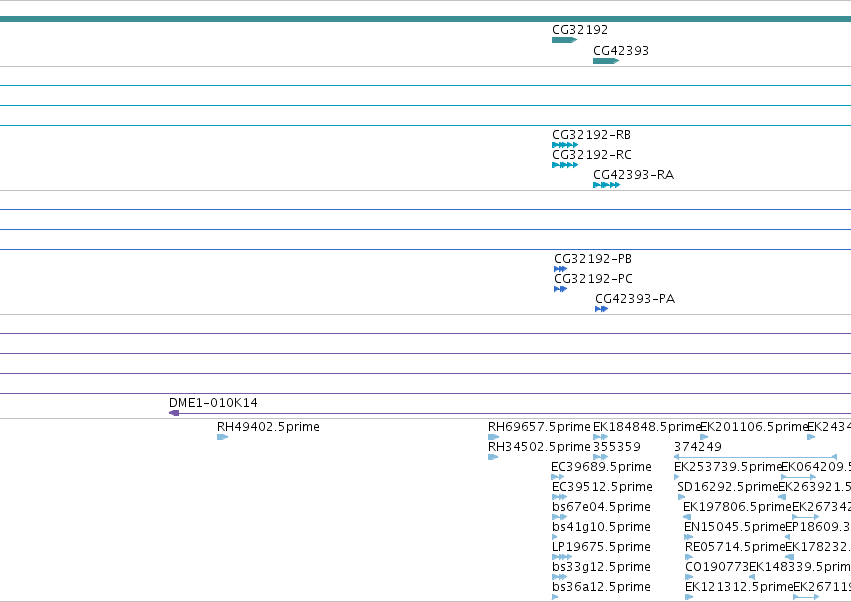Click the CG42393 gene arrow glyph

(606, 61)
